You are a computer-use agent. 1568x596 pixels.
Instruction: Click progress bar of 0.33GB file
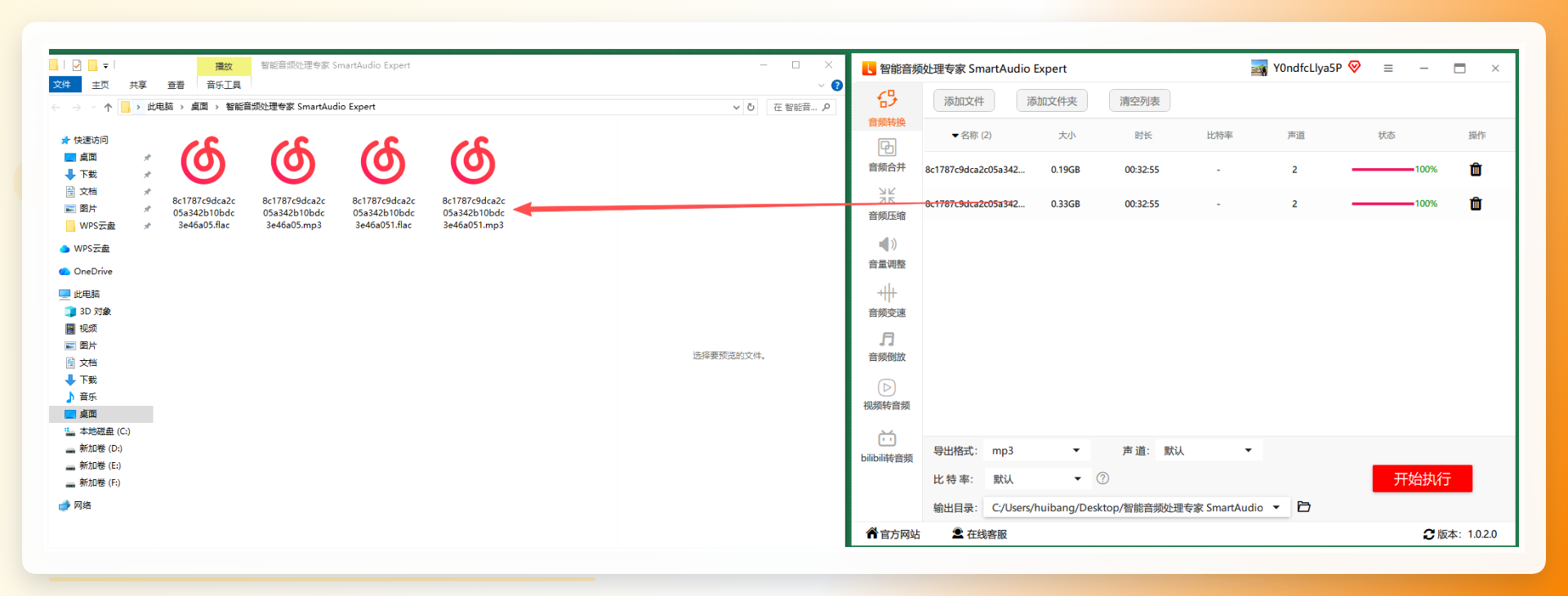pos(1383,204)
